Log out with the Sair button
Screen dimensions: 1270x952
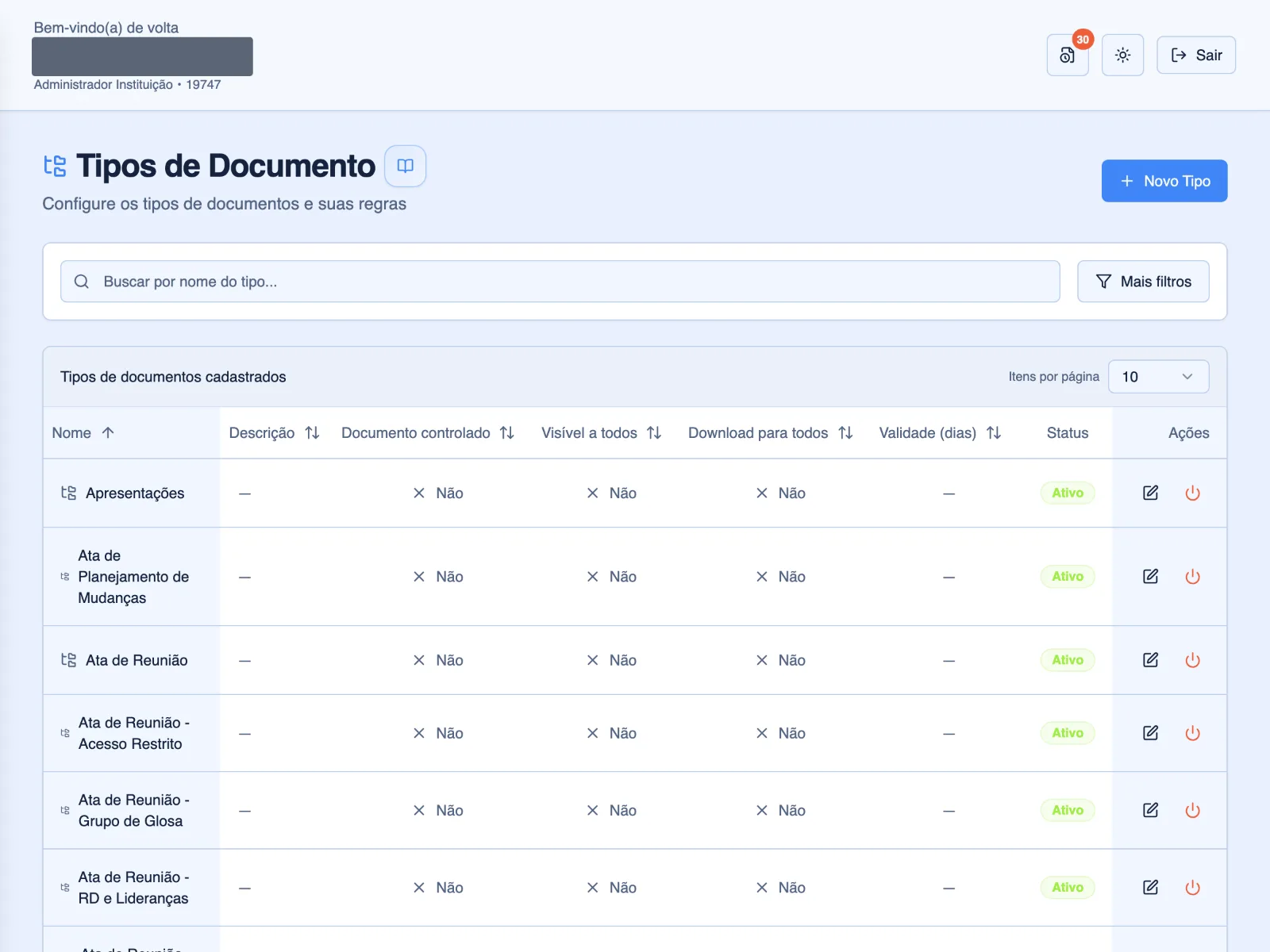pyautogui.click(x=1195, y=55)
